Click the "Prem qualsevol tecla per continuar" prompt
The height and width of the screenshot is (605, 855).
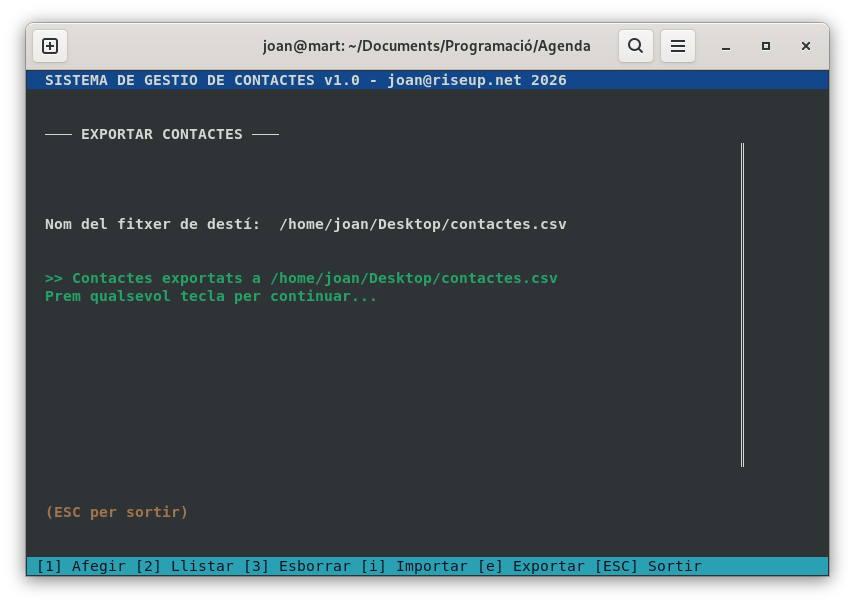coord(211,296)
